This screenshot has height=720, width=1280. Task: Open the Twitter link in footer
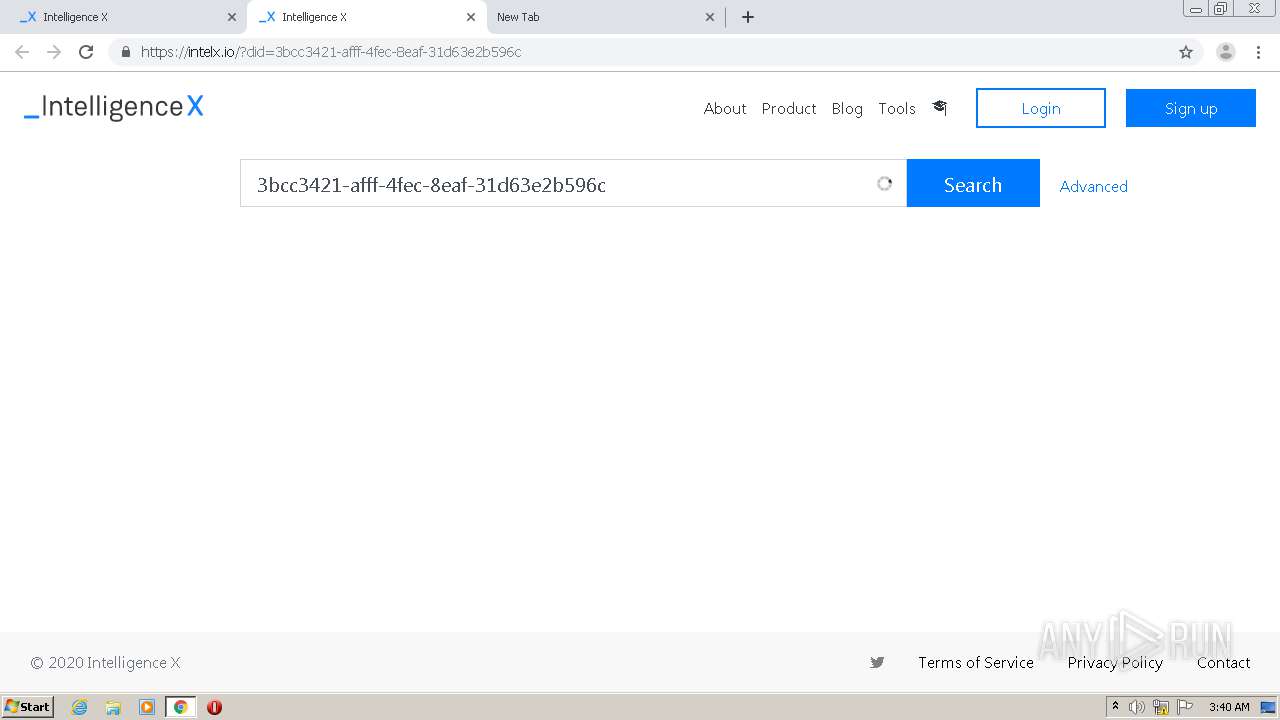(877, 662)
